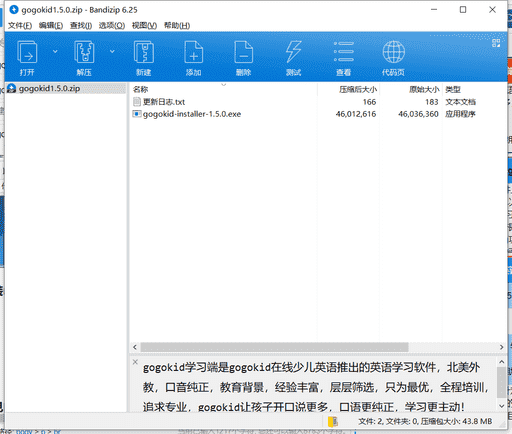Click the Add files (添加) icon
Image resolution: width=512 pixels, height=434 pixels.
(194, 52)
